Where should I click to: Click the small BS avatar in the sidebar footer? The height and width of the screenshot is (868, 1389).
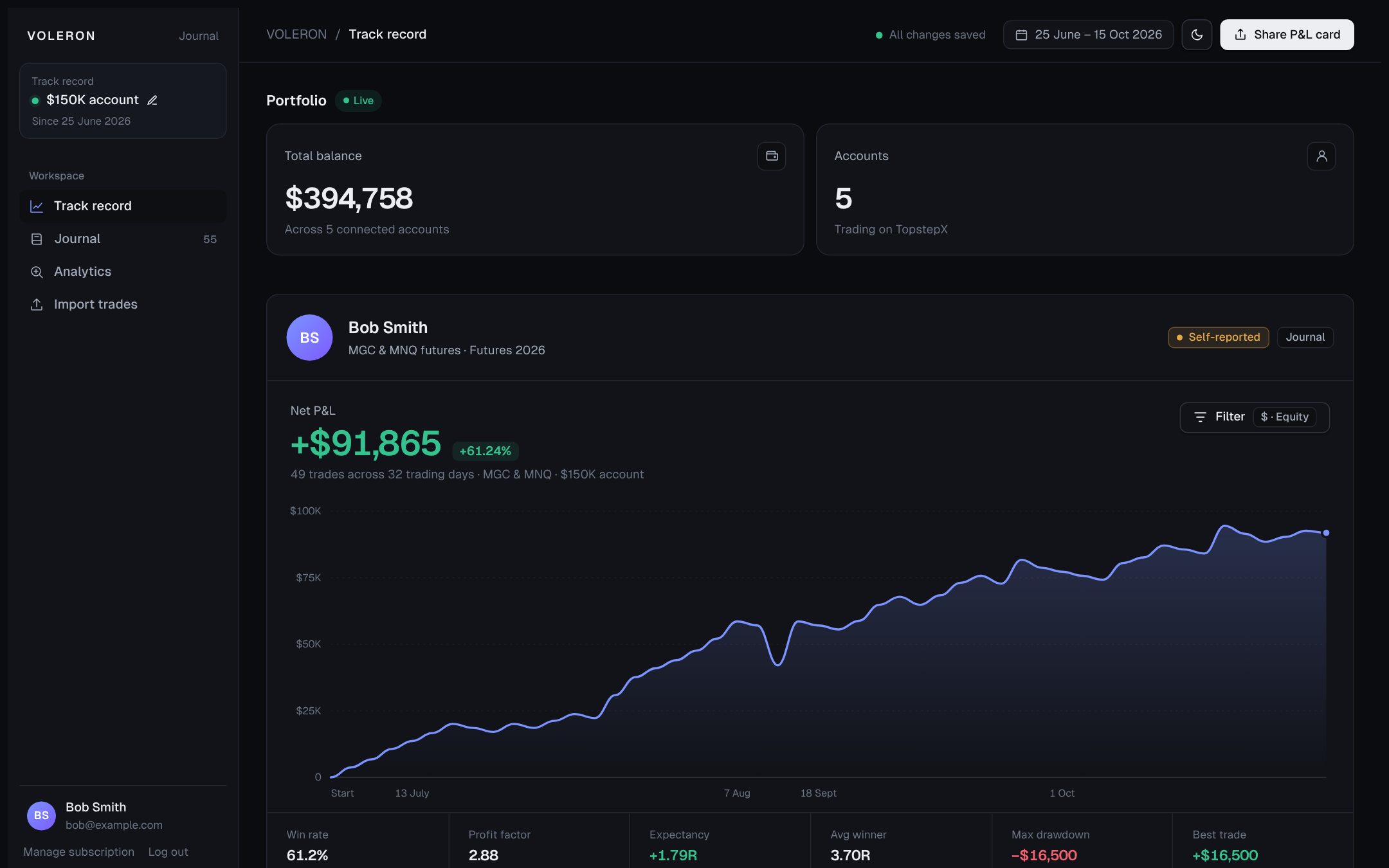[41, 816]
